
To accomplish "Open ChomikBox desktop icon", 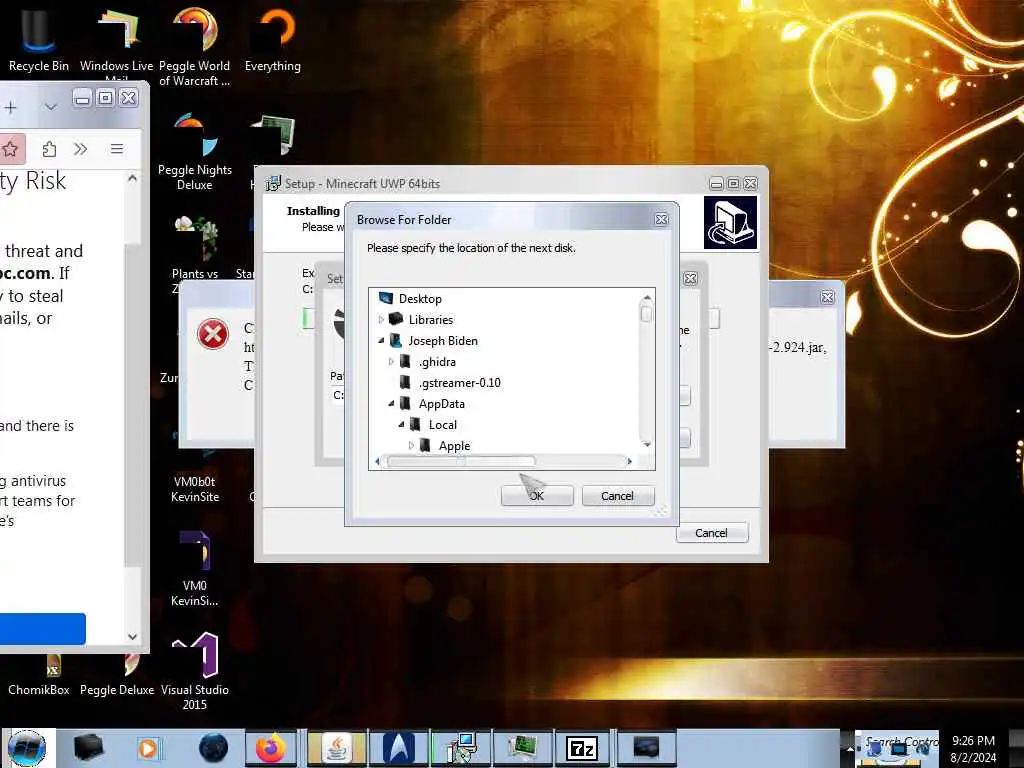I will 39,676.
